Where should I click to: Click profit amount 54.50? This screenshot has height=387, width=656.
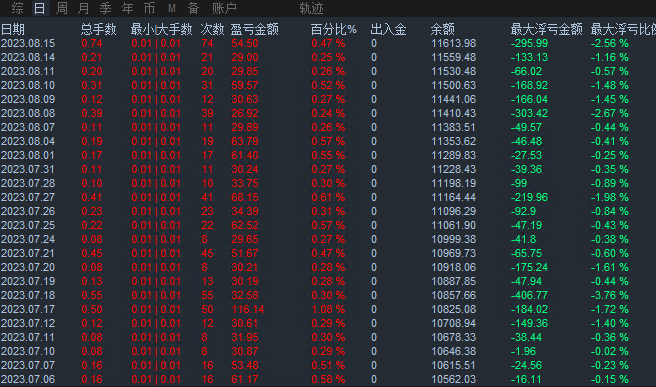[x=245, y=44]
